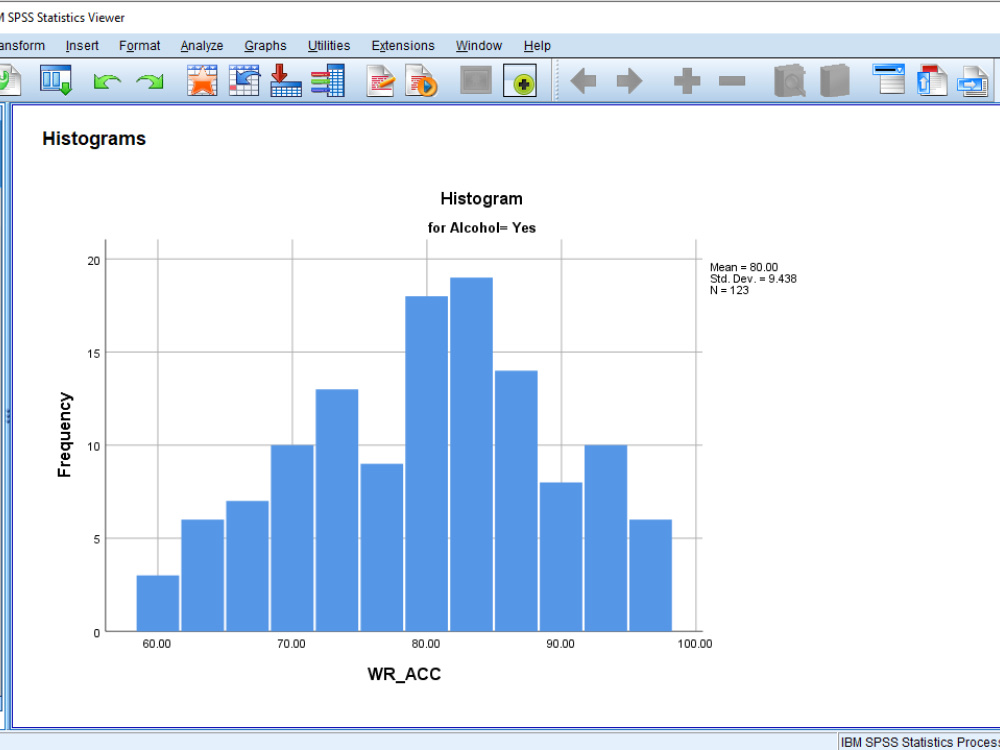Open the Format menu
1000x750 pixels.
pos(140,46)
